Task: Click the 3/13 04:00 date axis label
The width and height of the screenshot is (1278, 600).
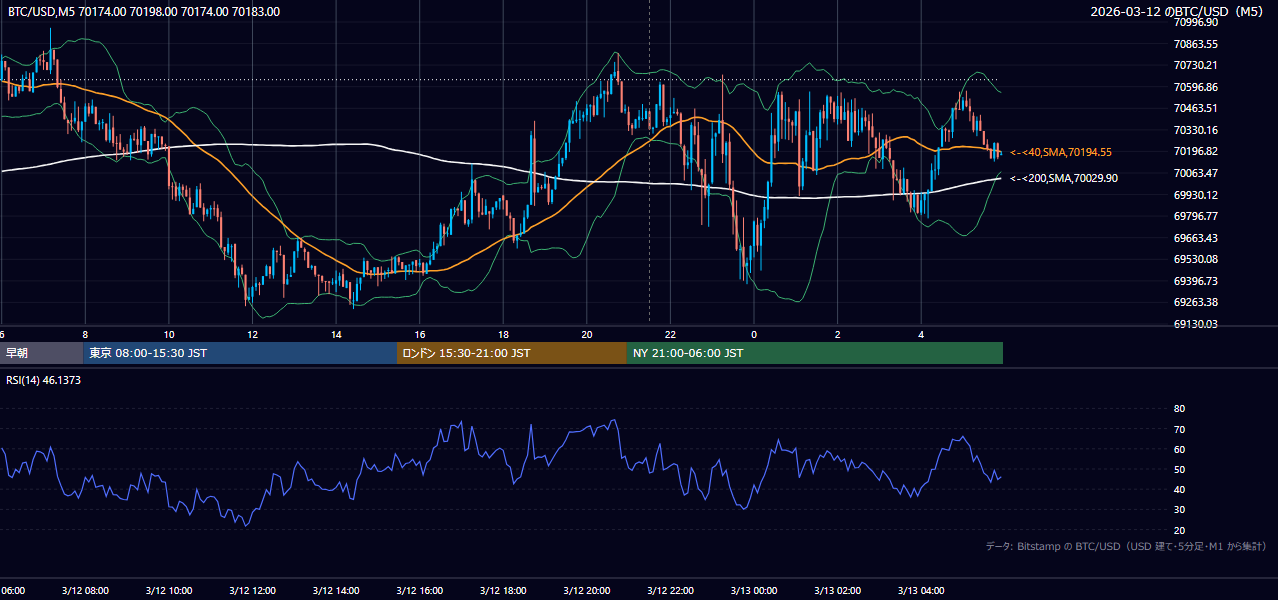Action: tap(921, 591)
